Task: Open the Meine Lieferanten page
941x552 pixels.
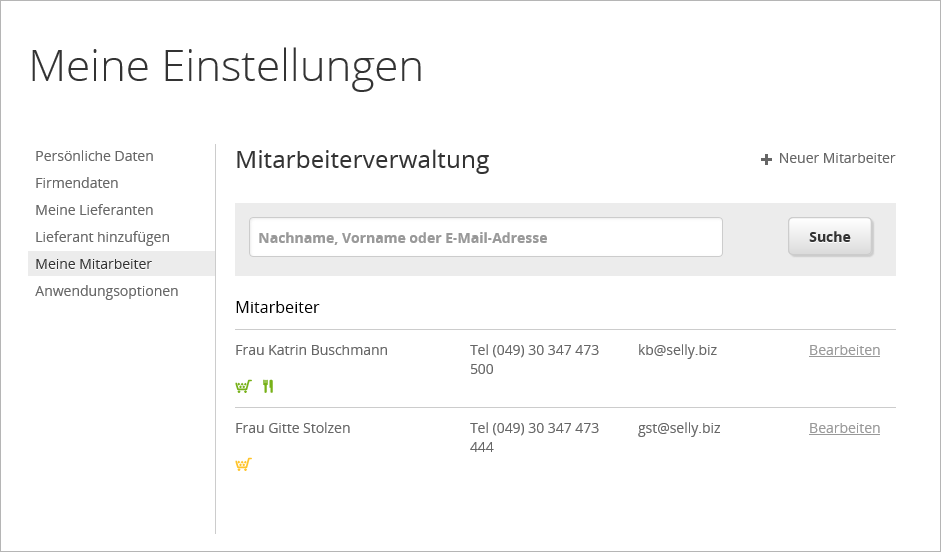Action: [x=94, y=210]
